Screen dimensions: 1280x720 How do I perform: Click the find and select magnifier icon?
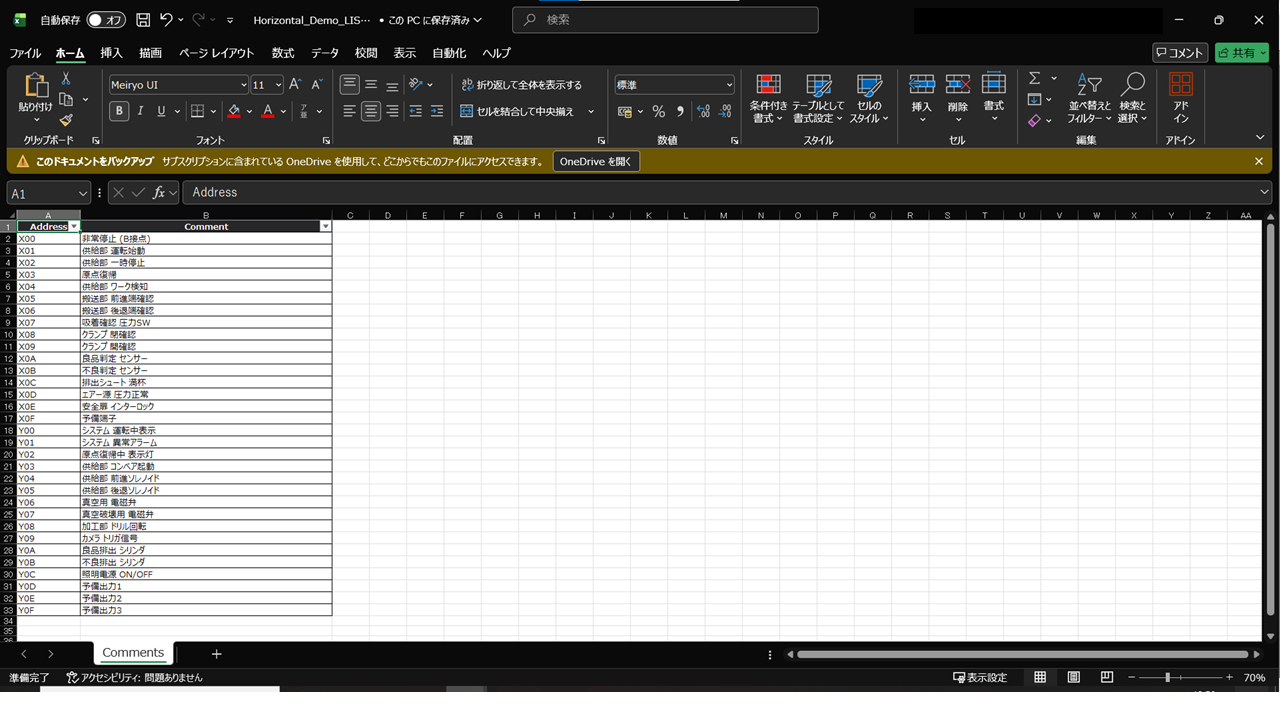[x=1133, y=87]
